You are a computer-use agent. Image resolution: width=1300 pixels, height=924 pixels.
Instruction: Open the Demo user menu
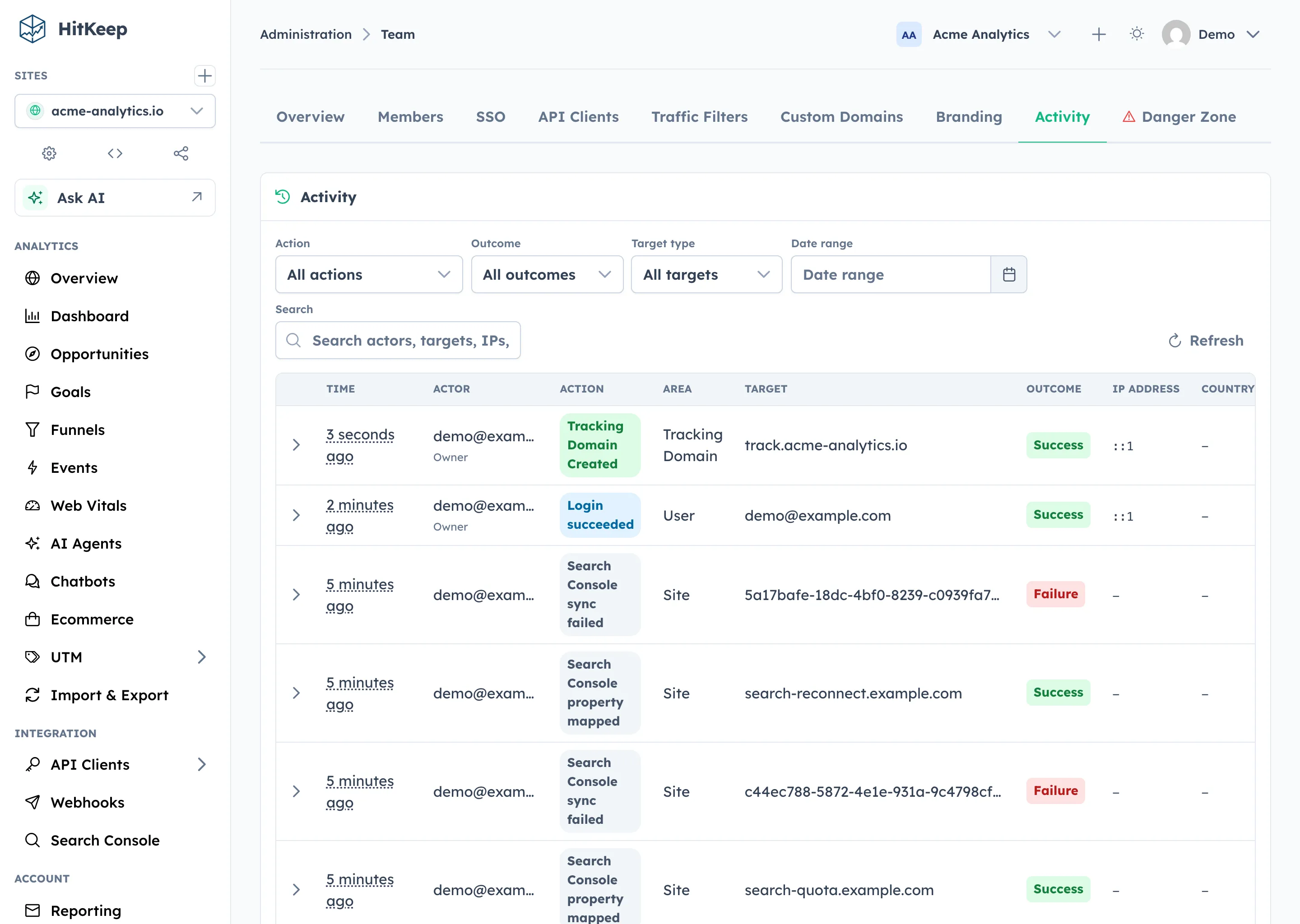point(1211,34)
